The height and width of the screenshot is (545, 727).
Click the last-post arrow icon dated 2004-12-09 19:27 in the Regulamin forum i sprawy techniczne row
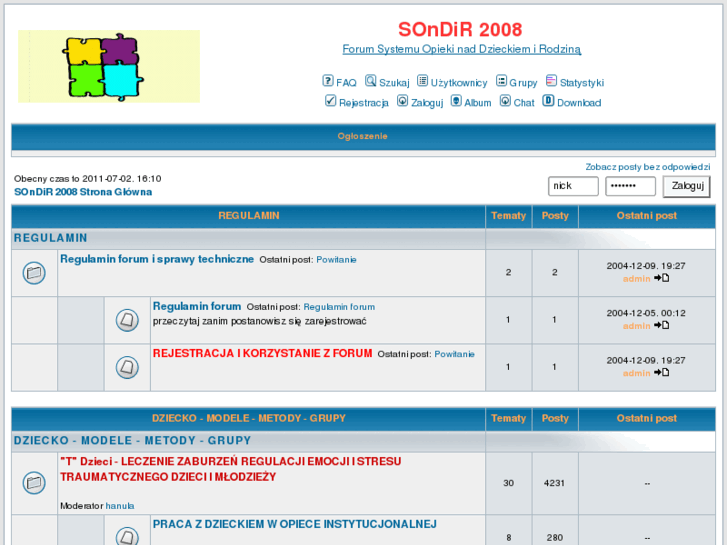point(662,278)
